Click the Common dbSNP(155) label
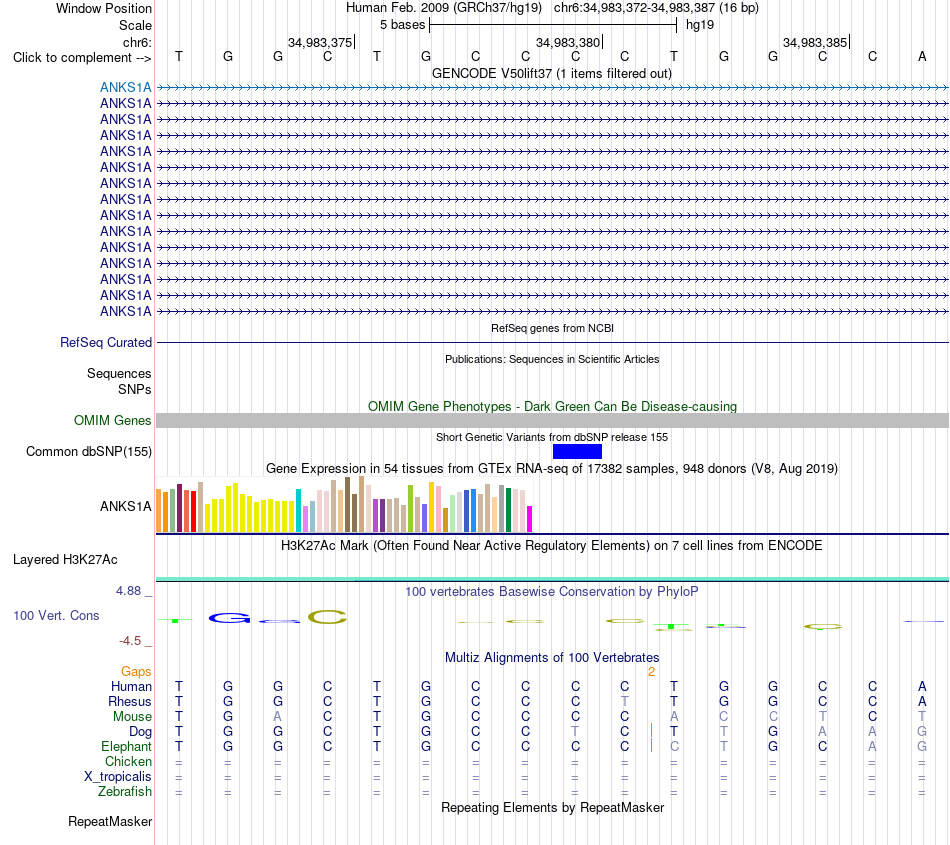 pos(89,452)
